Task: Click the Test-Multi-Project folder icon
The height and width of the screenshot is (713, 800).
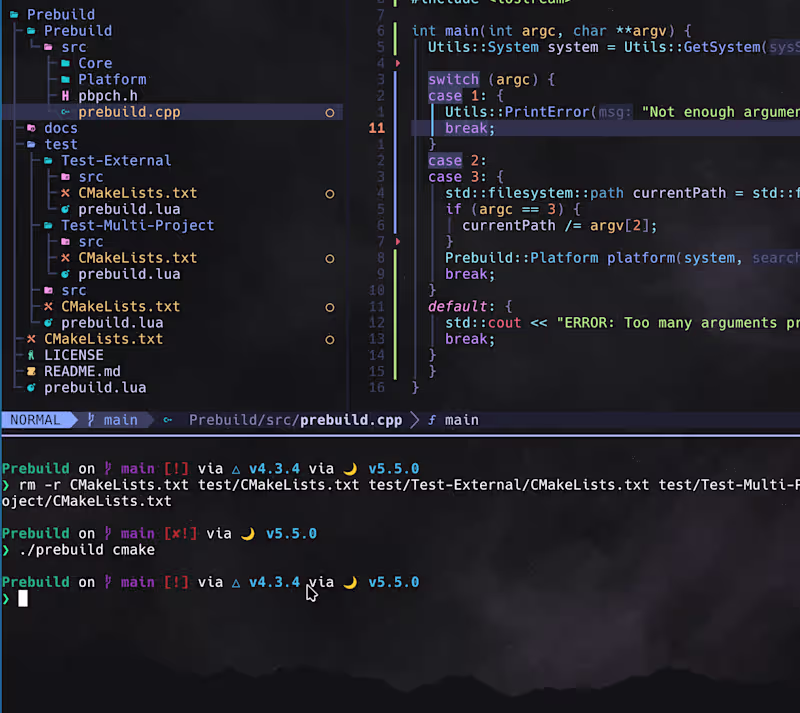Action: 48,226
